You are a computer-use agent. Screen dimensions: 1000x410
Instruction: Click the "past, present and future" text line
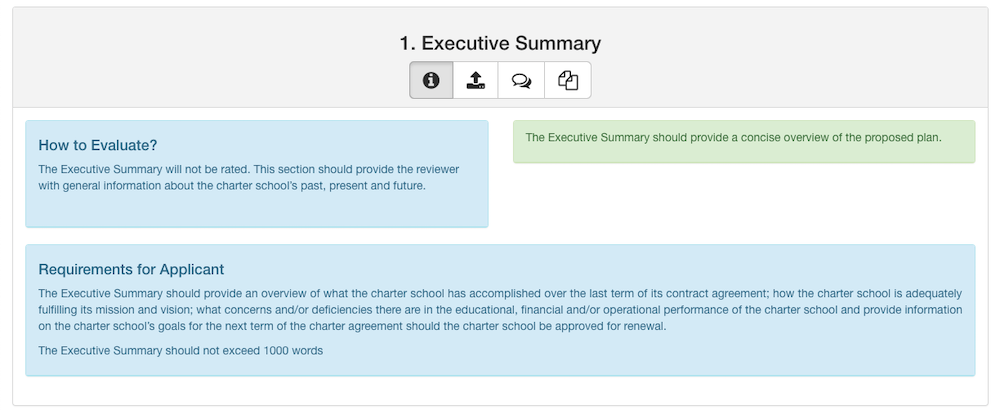pyautogui.click(x=232, y=186)
